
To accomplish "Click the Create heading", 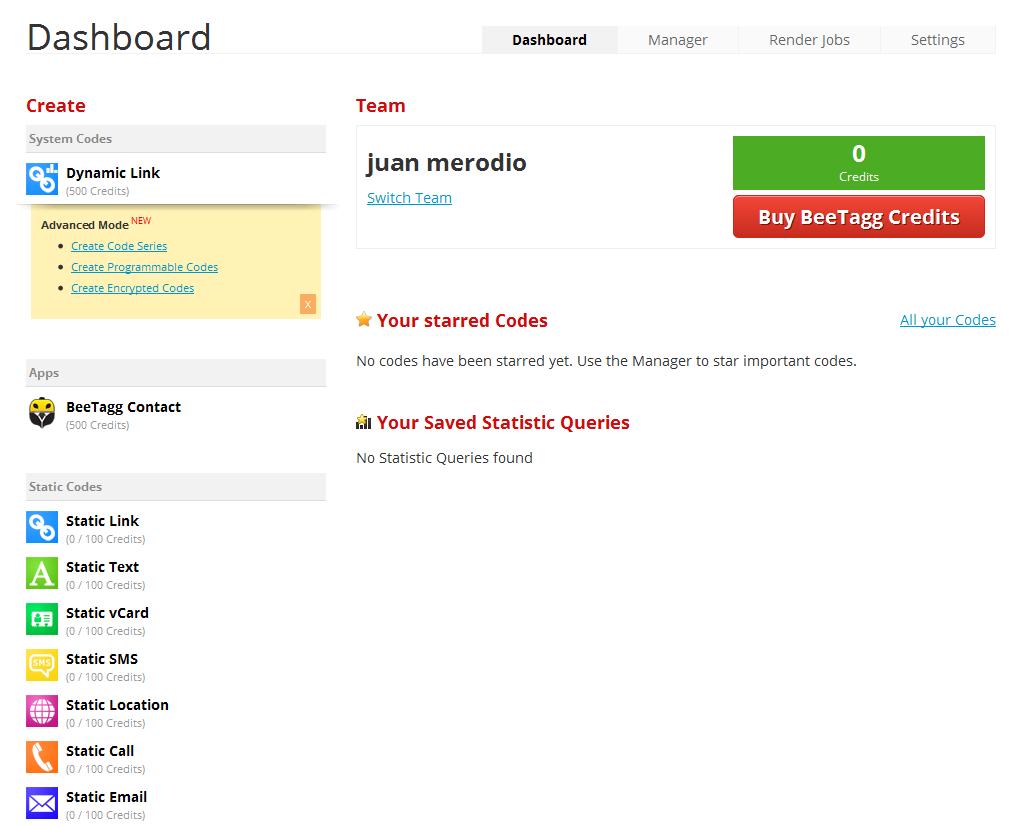I will pos(56,105).
